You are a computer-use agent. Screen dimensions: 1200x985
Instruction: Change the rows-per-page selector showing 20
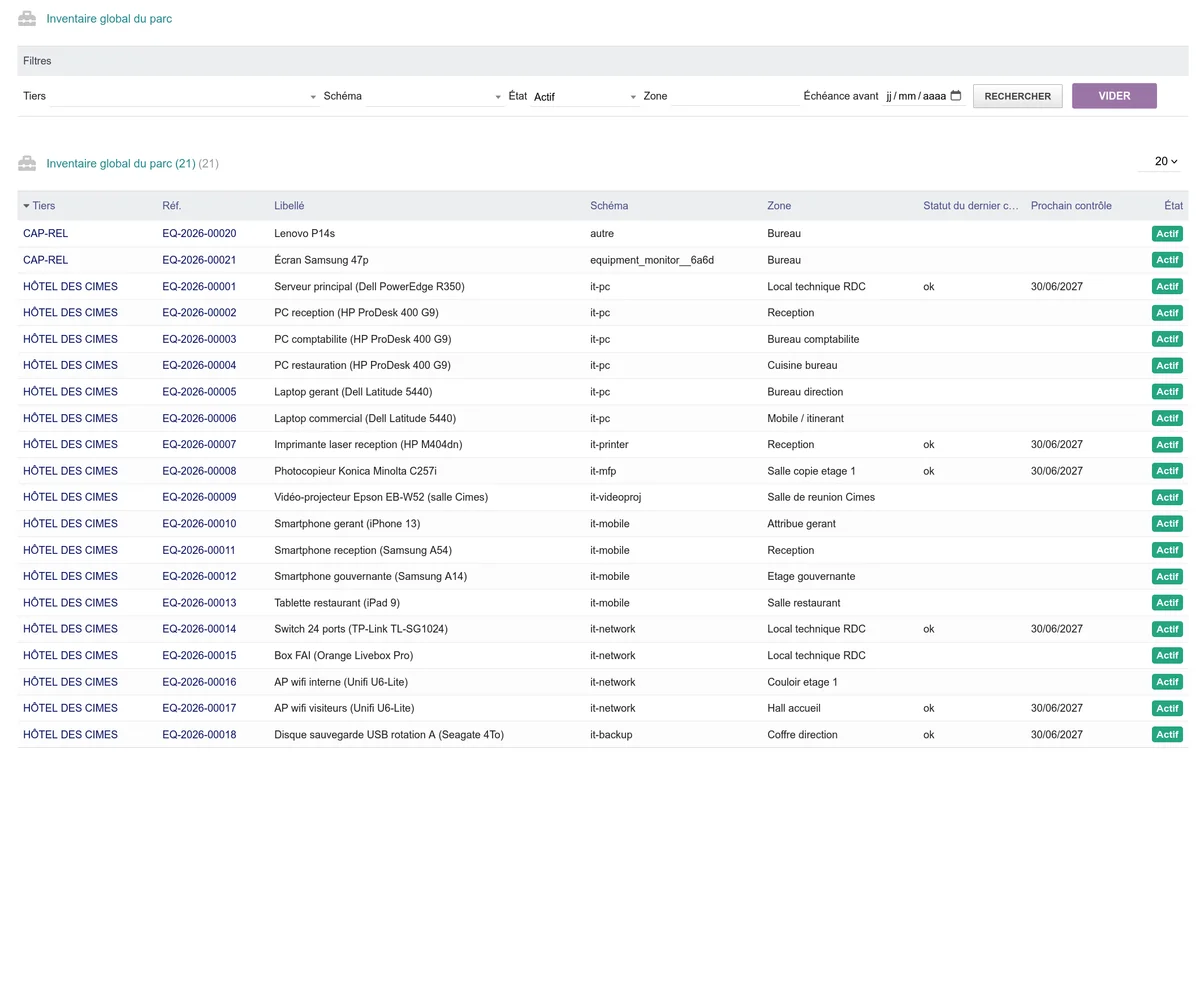(1161, 161)
